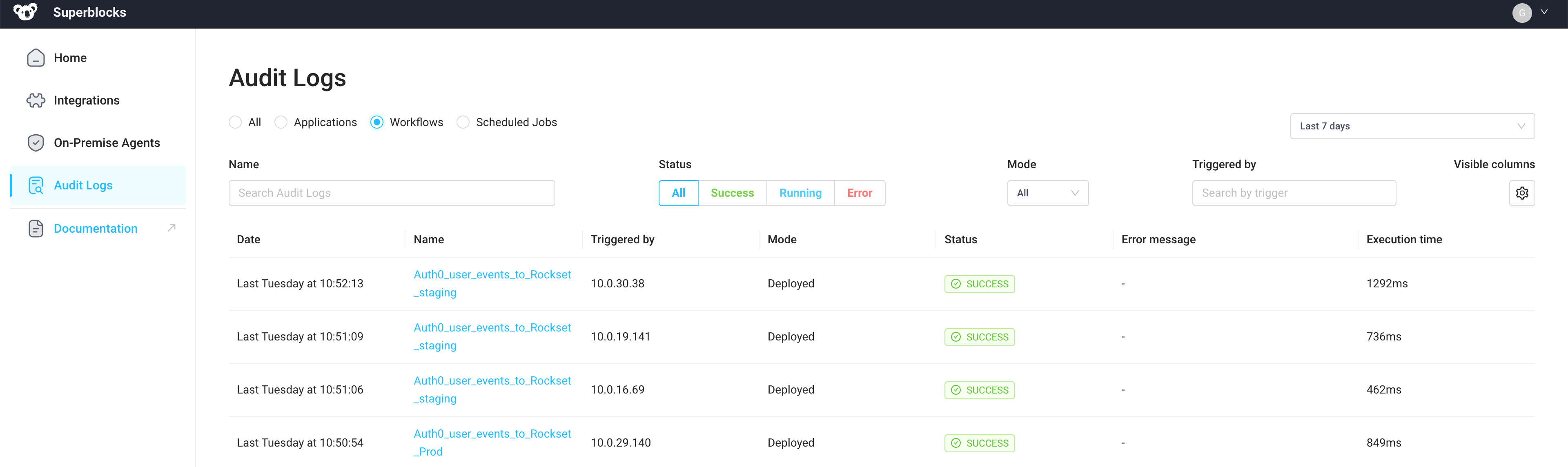Switch status filter to Success
The height and width of the screenshot is (467, 1568).
coord(732,192)
